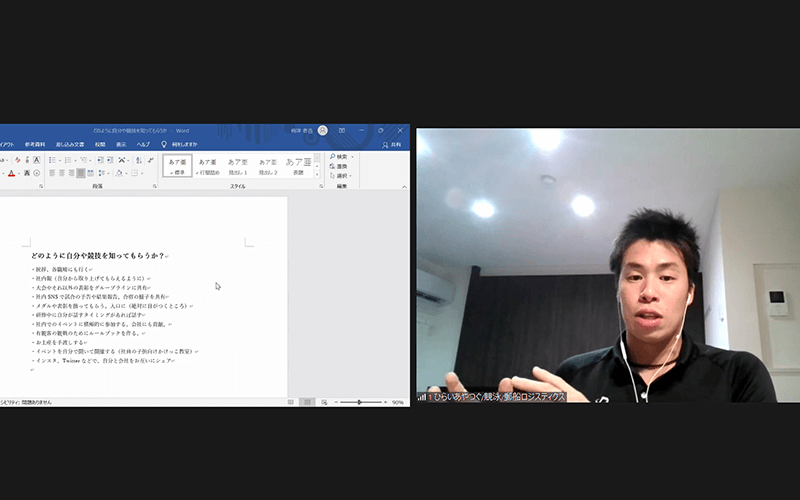Image resolution: width=800 pixels, height=500 pixels.
Task: Apply borders to paragraph
Action: 134,173
